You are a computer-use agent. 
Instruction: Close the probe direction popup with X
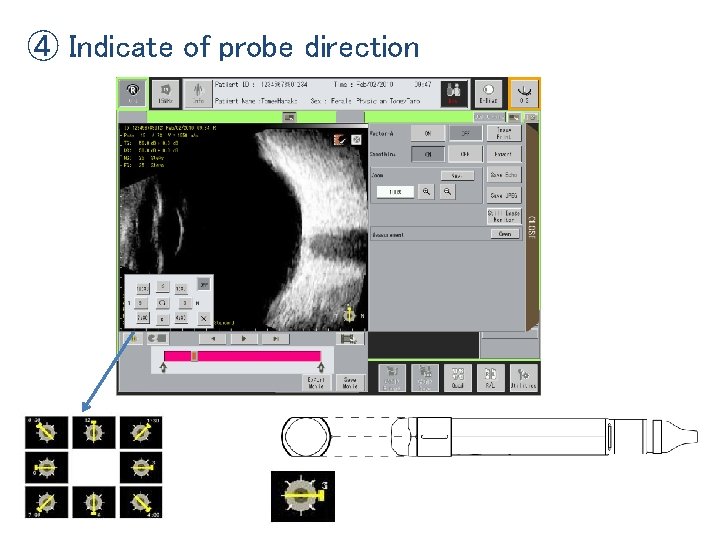point(203,318)
